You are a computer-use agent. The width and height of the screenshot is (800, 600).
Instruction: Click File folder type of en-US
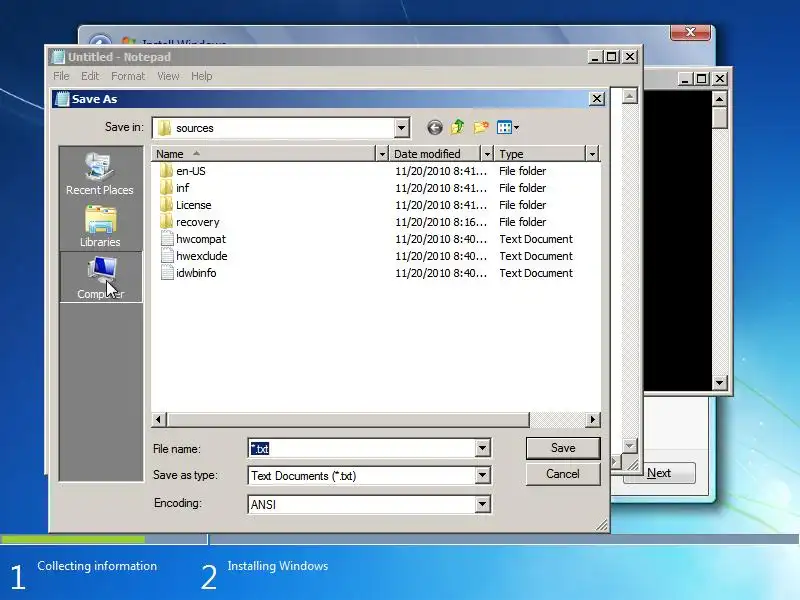[x=522, y=171]
